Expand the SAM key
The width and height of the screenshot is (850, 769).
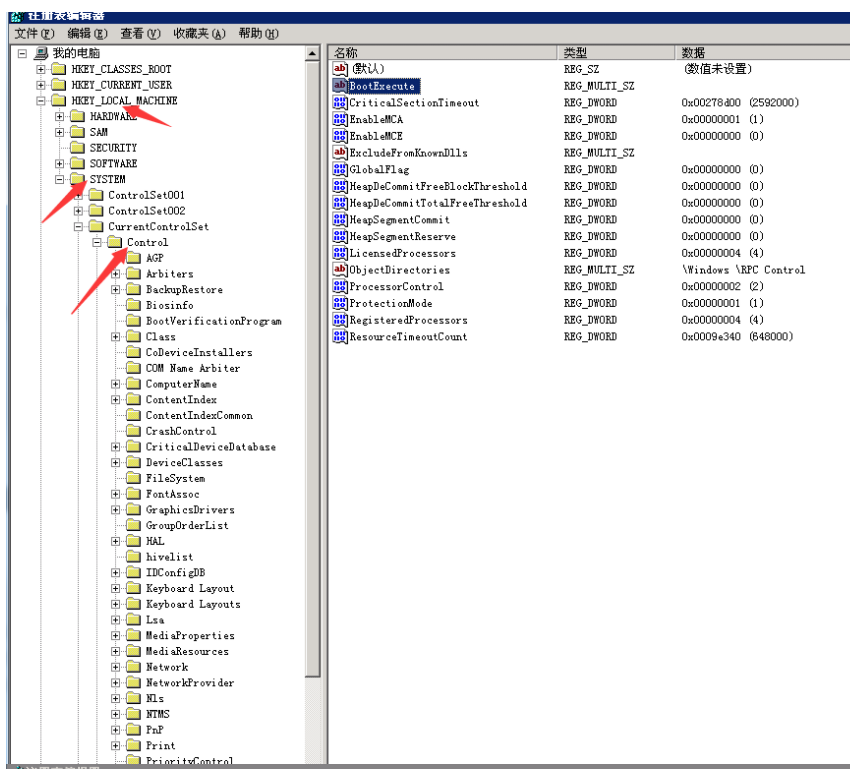tap(59, 132)
